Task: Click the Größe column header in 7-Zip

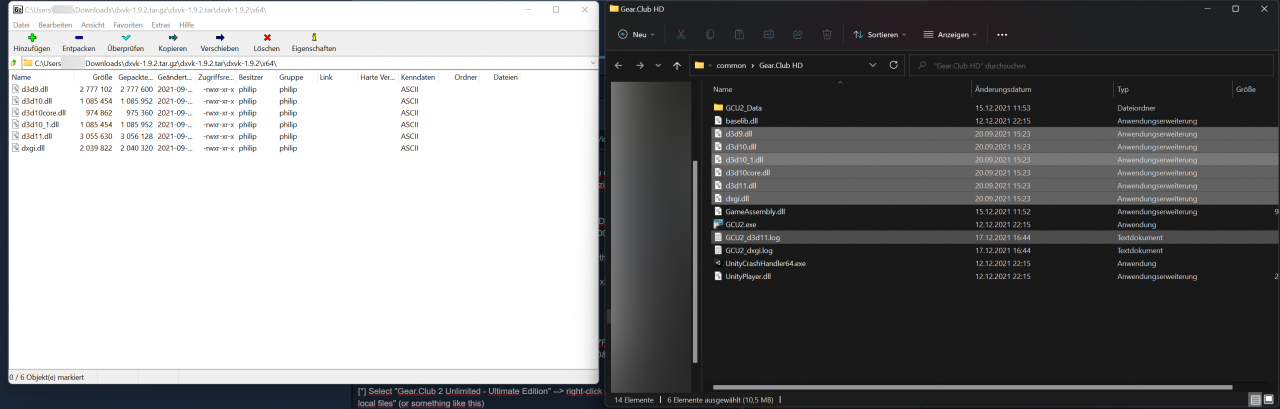Action: (102, 77)
